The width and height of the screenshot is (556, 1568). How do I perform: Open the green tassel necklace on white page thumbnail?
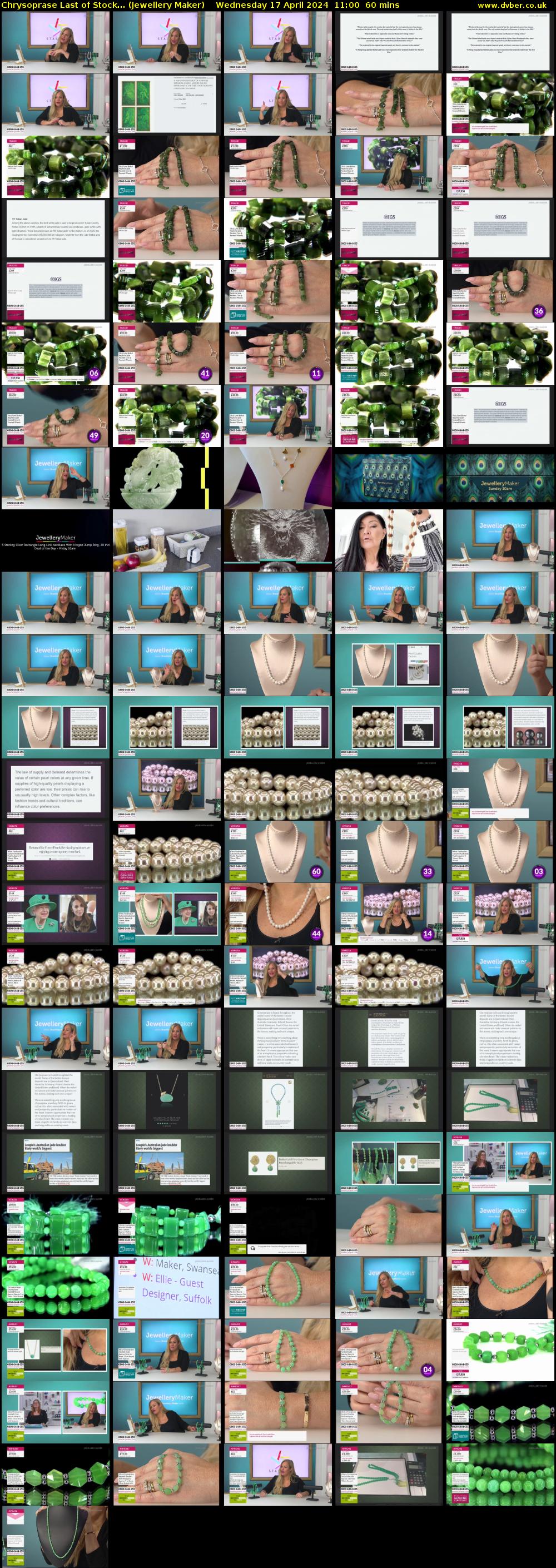[277, 1101]
